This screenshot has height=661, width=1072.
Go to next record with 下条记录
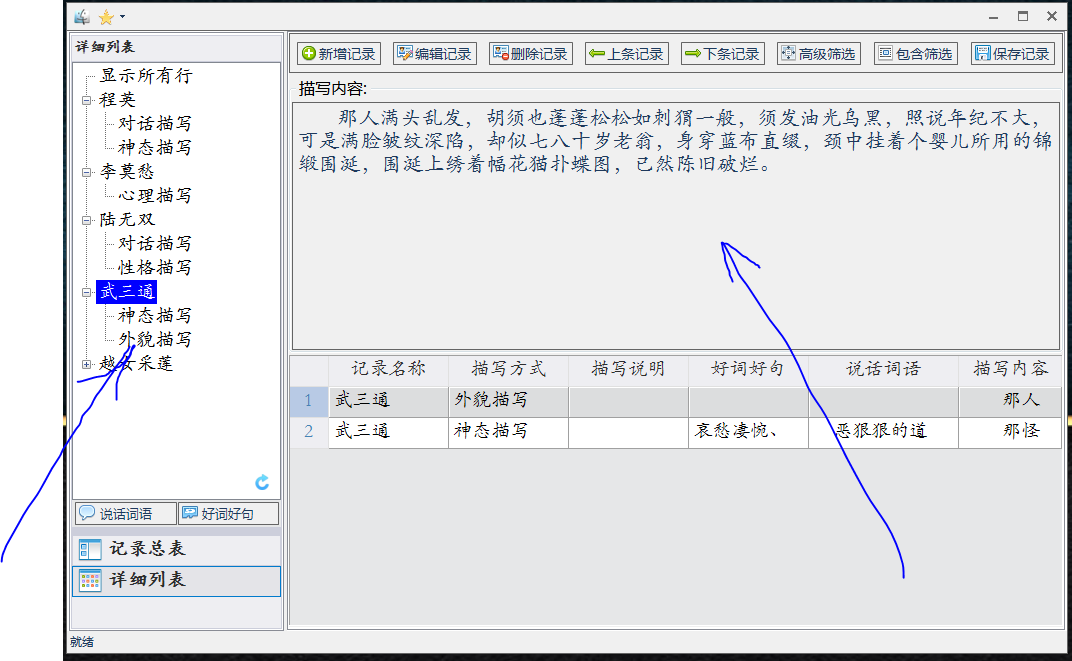click(x=723, y=53)
